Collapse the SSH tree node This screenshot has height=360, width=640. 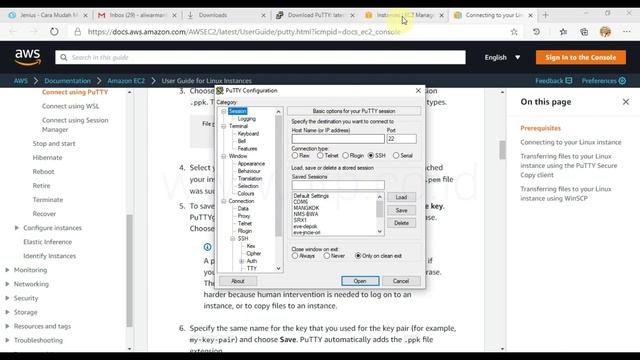tap(233, 238)
